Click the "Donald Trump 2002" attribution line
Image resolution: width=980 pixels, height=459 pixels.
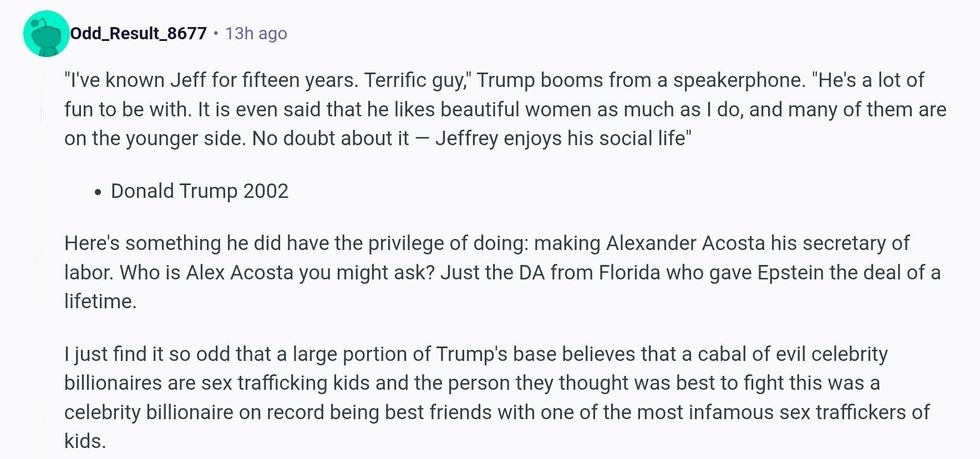click(x=200, y=190)
